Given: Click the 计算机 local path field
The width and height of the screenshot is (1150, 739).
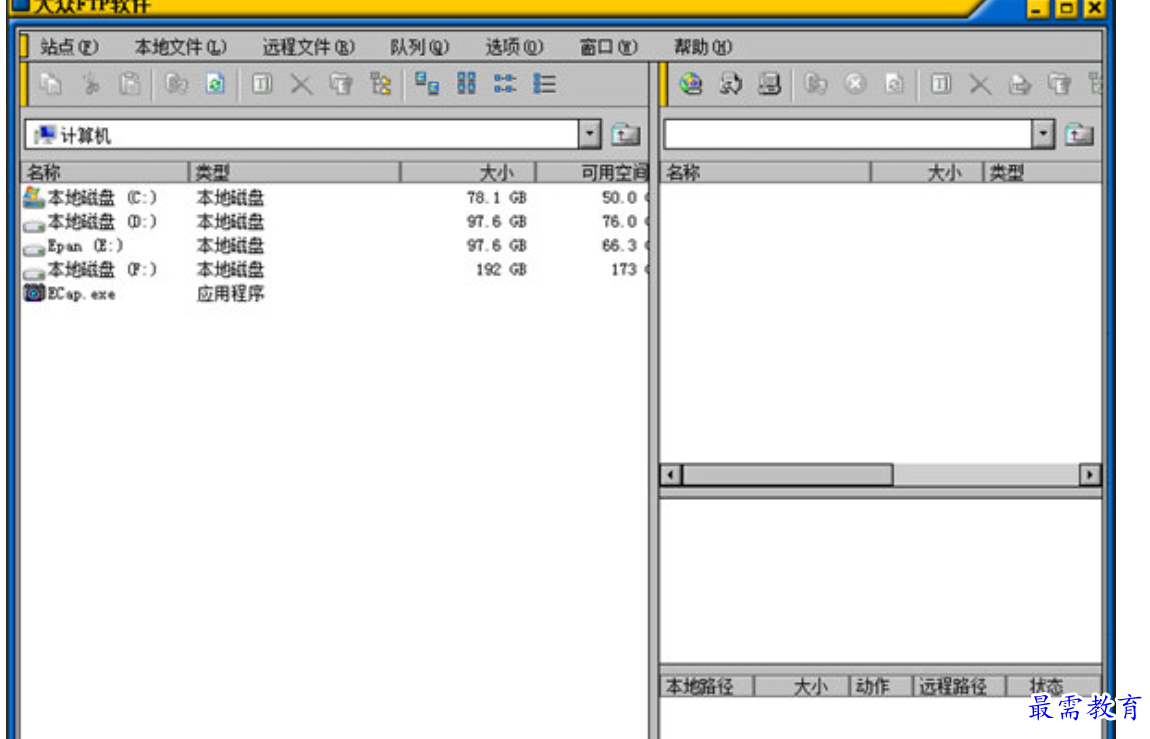Looking at the screenshot, I should [x=302, y=134].
